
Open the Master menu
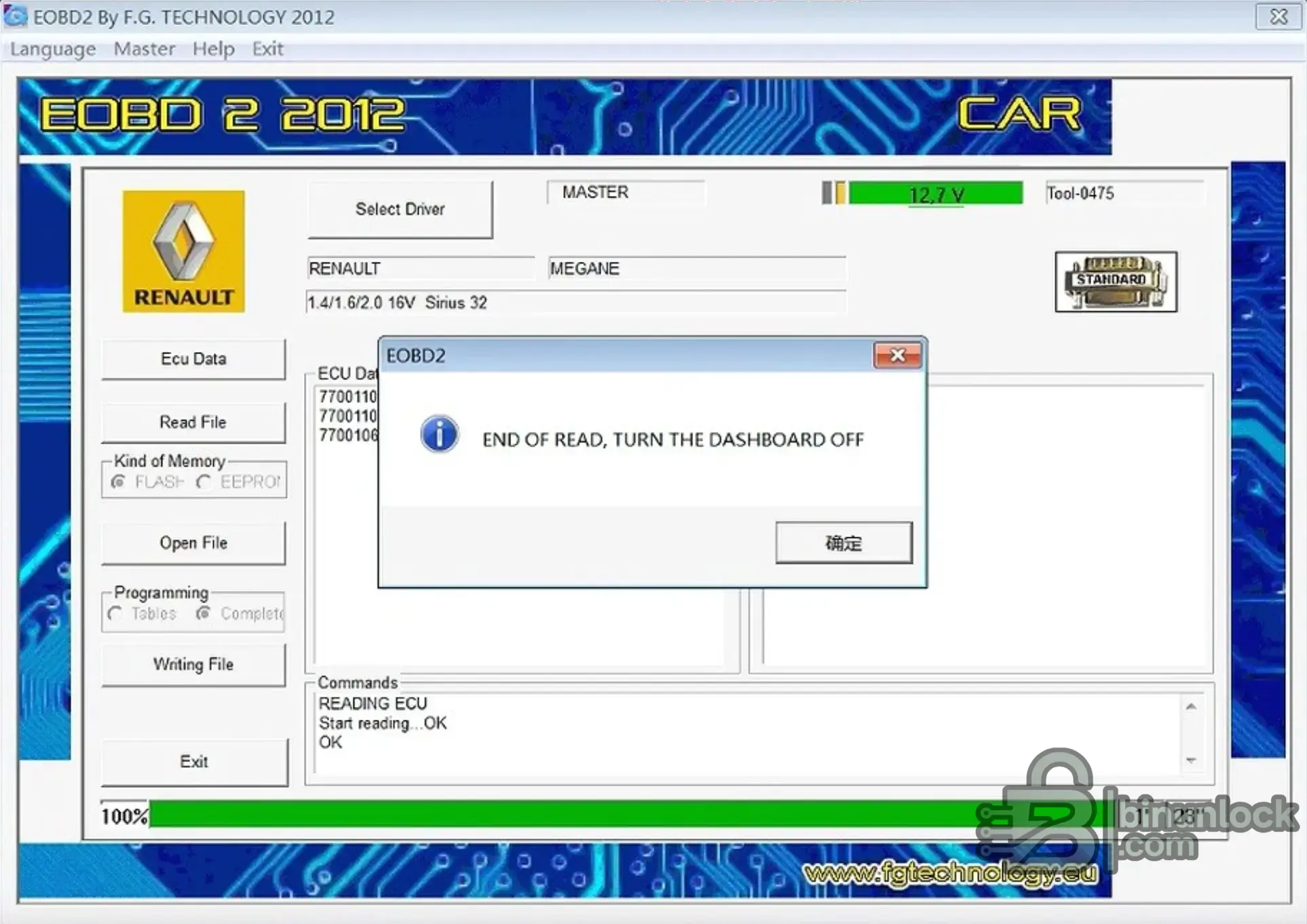[145, 49]
